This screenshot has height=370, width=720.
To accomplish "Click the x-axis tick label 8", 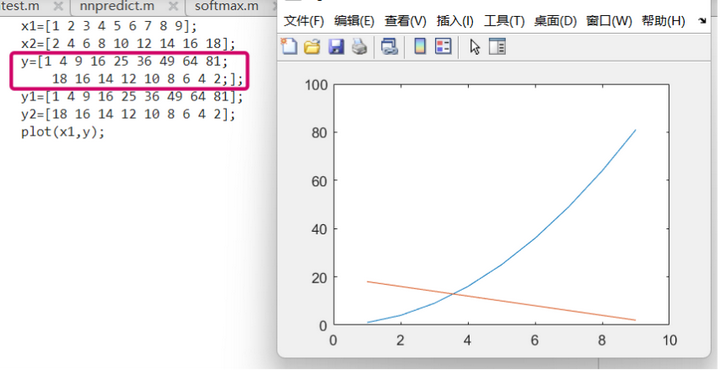I will coord(602,340).
